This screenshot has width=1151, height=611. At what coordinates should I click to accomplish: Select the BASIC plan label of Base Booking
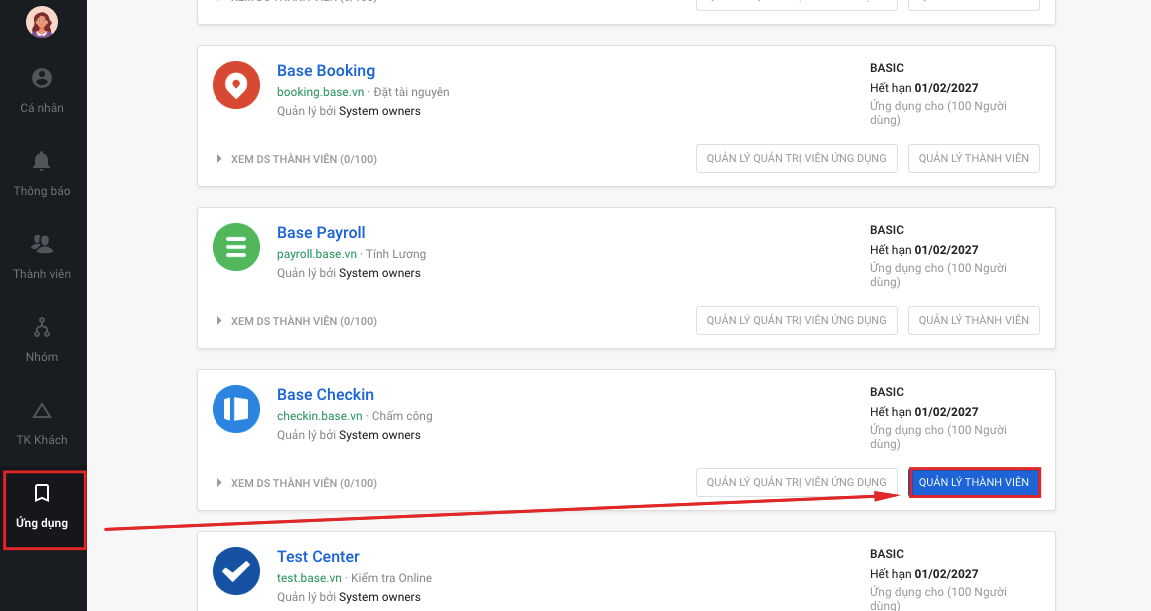click(x=887, y=68)
